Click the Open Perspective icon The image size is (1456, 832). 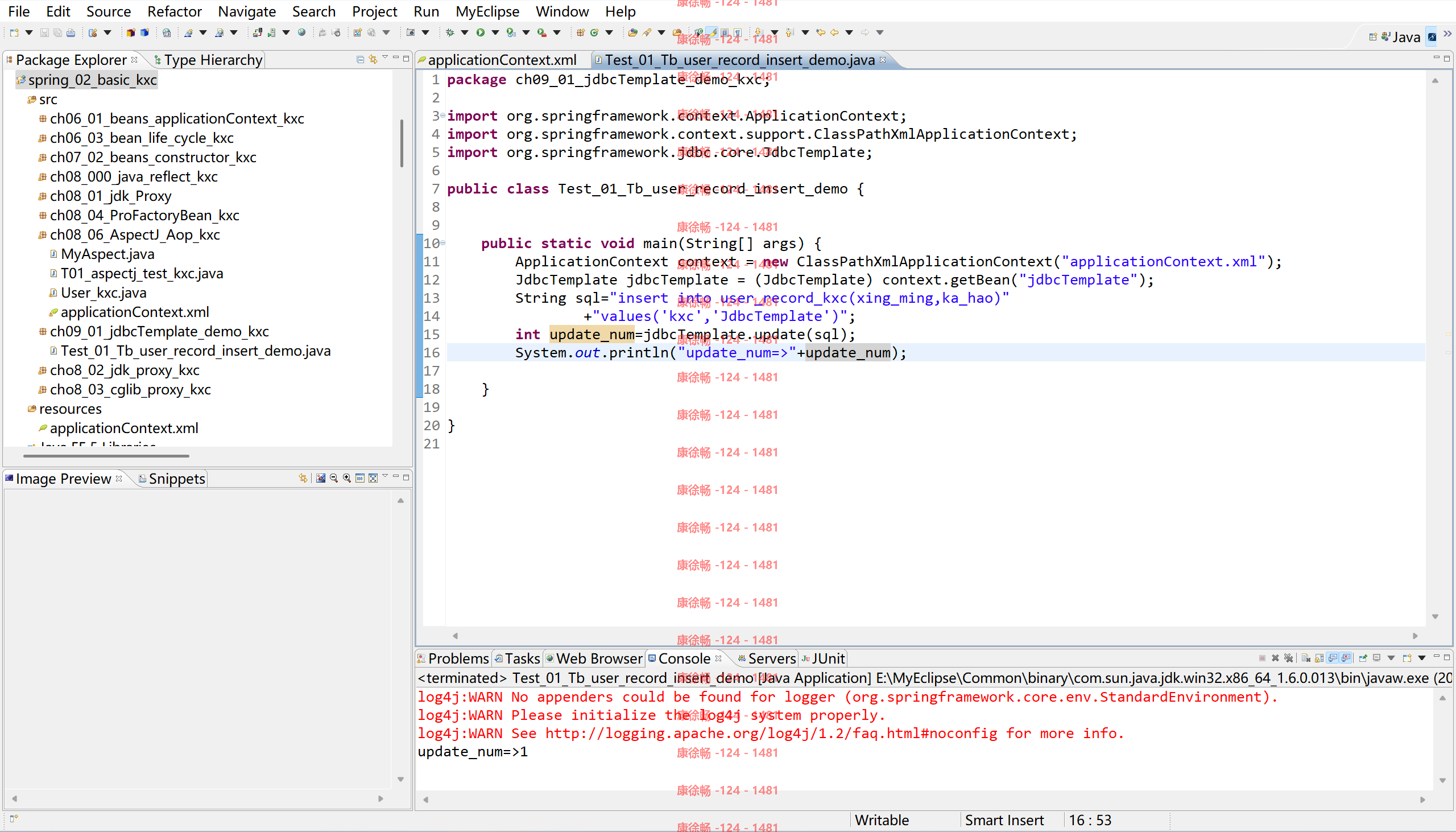coord(1372,36)
